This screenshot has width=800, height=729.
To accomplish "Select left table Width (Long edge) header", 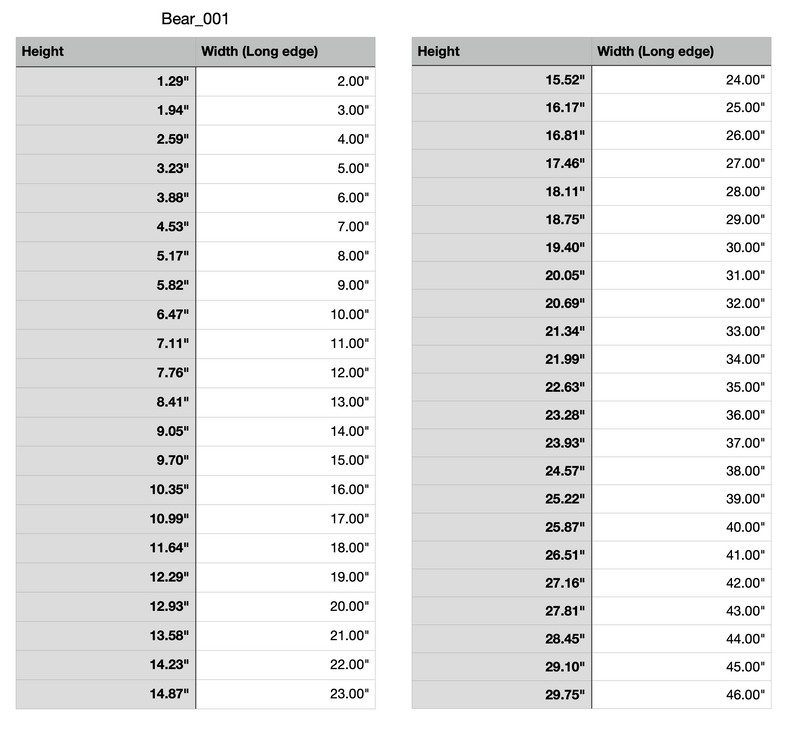I will pyautogui.click(x=285, y=52).
